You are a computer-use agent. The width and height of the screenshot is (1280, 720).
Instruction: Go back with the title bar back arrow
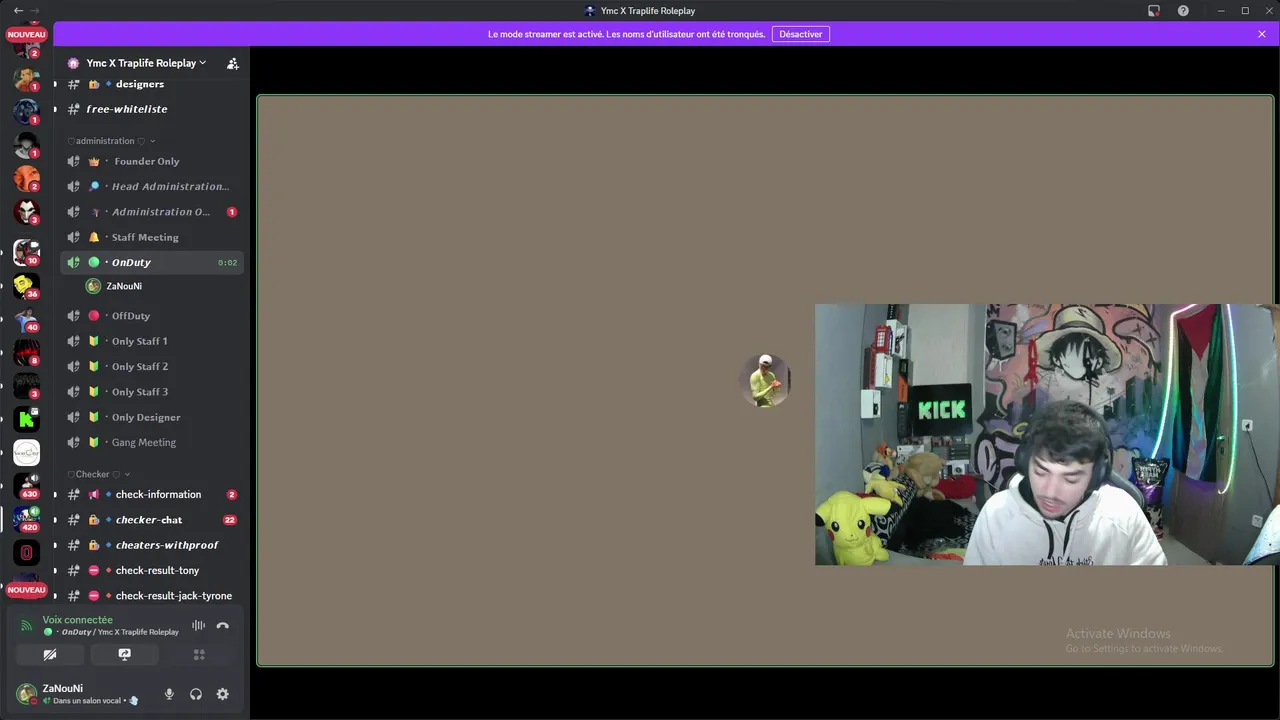[18, 10]
